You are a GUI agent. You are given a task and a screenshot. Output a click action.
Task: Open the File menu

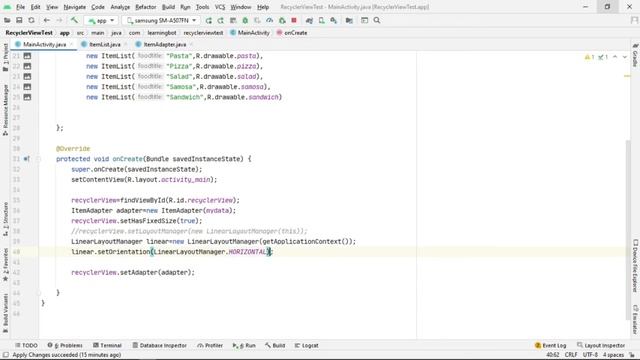point(20,7)
